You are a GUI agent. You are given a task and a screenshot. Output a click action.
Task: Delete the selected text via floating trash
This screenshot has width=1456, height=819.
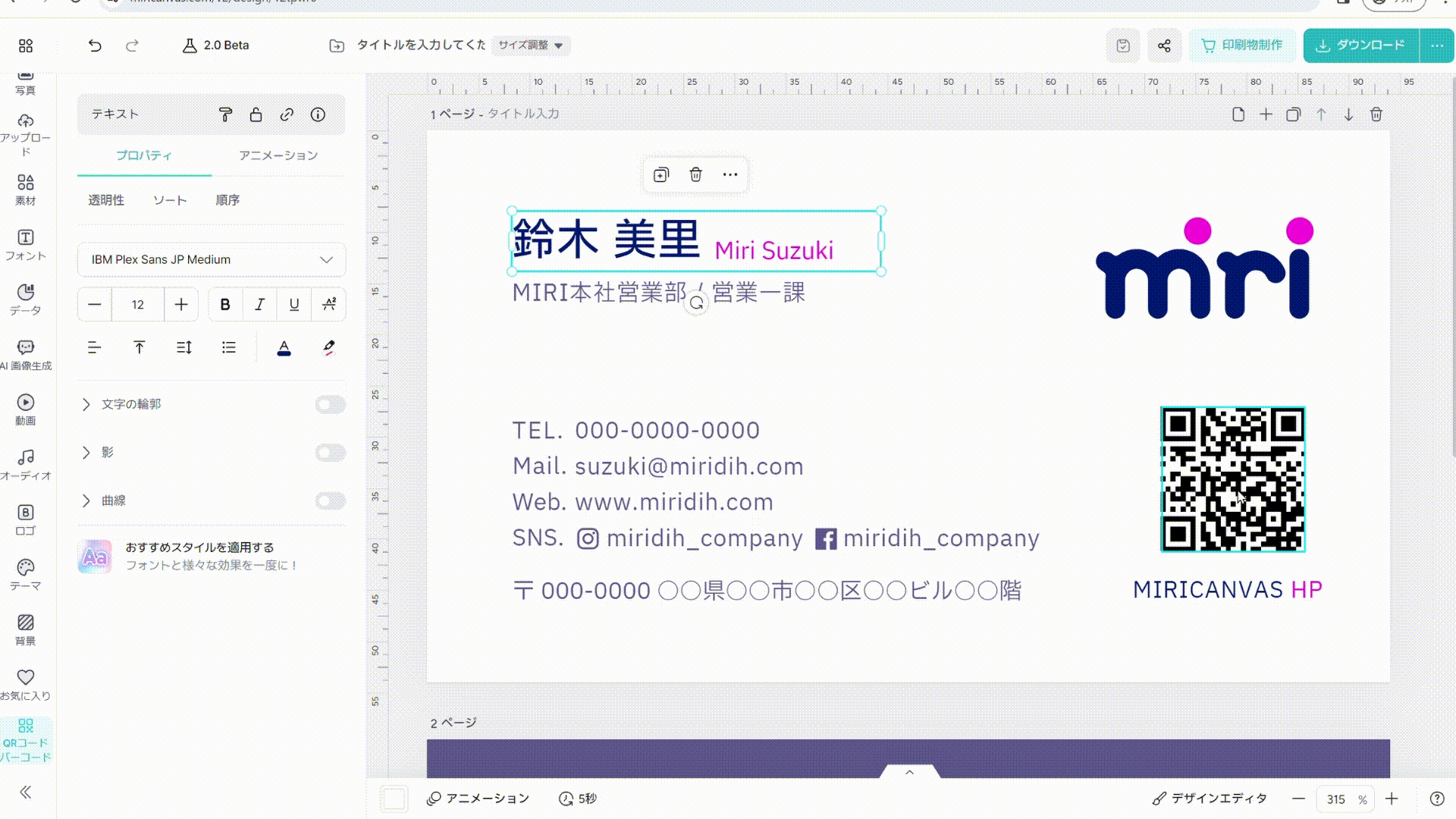[x=695, y=175]
